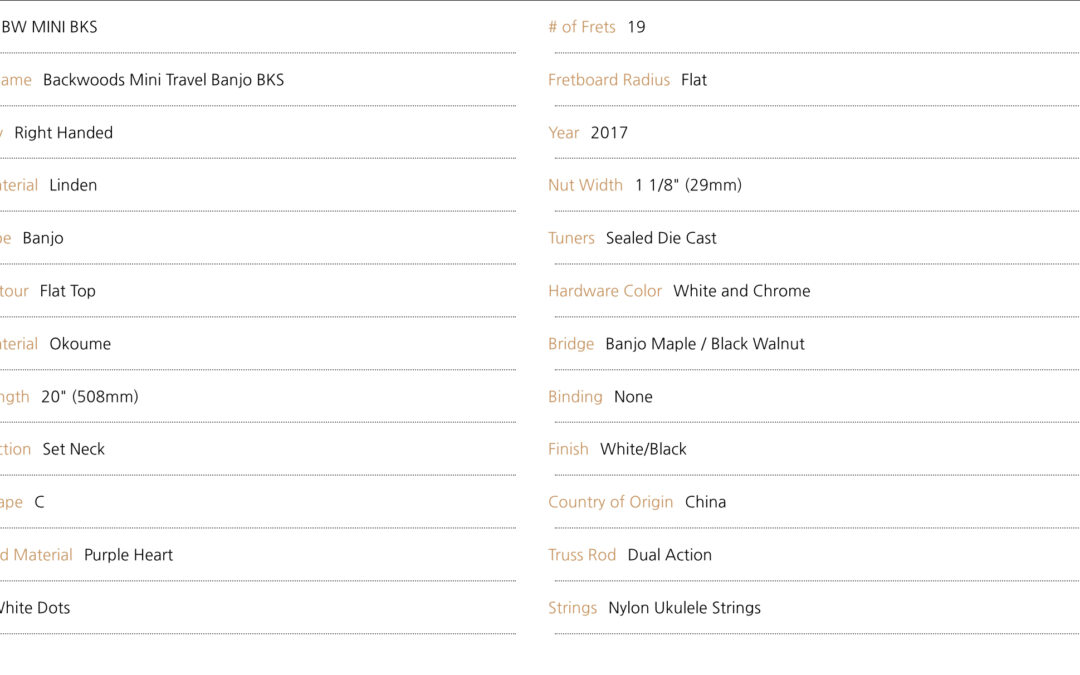This screenshot has height=675, width=1080.
Task: Click the 'Hardware Color' label
Action: tap(605, 291)
